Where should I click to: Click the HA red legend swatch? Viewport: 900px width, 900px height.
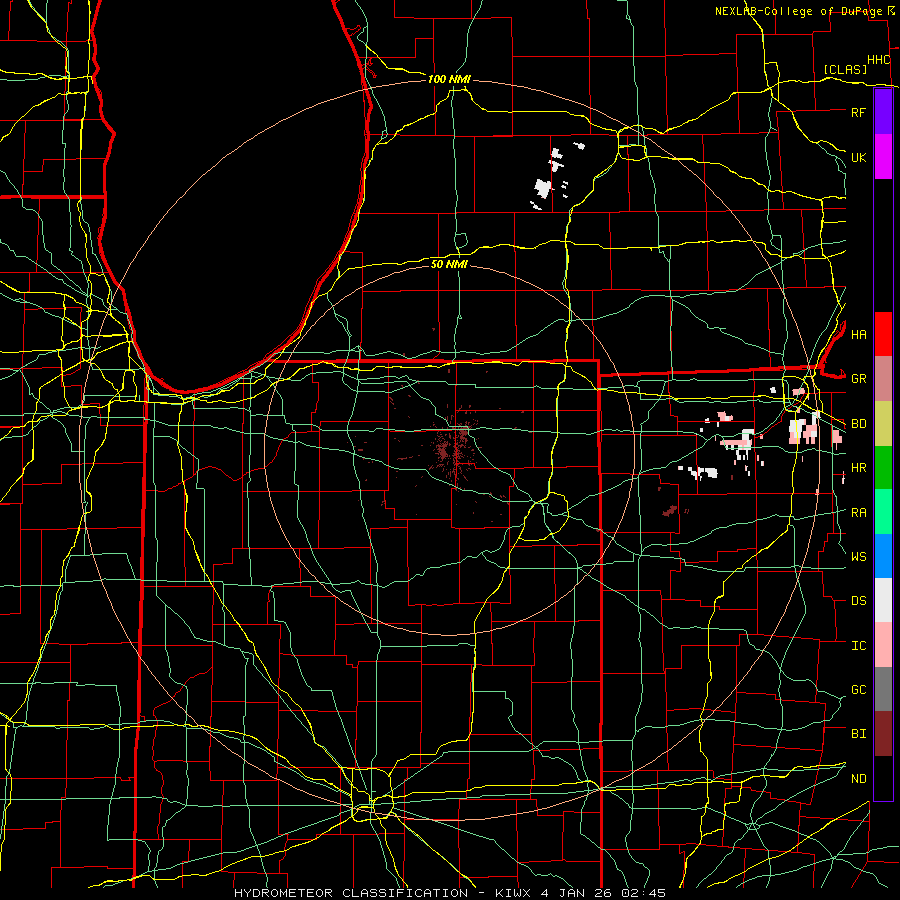click(x=883, y=334)
